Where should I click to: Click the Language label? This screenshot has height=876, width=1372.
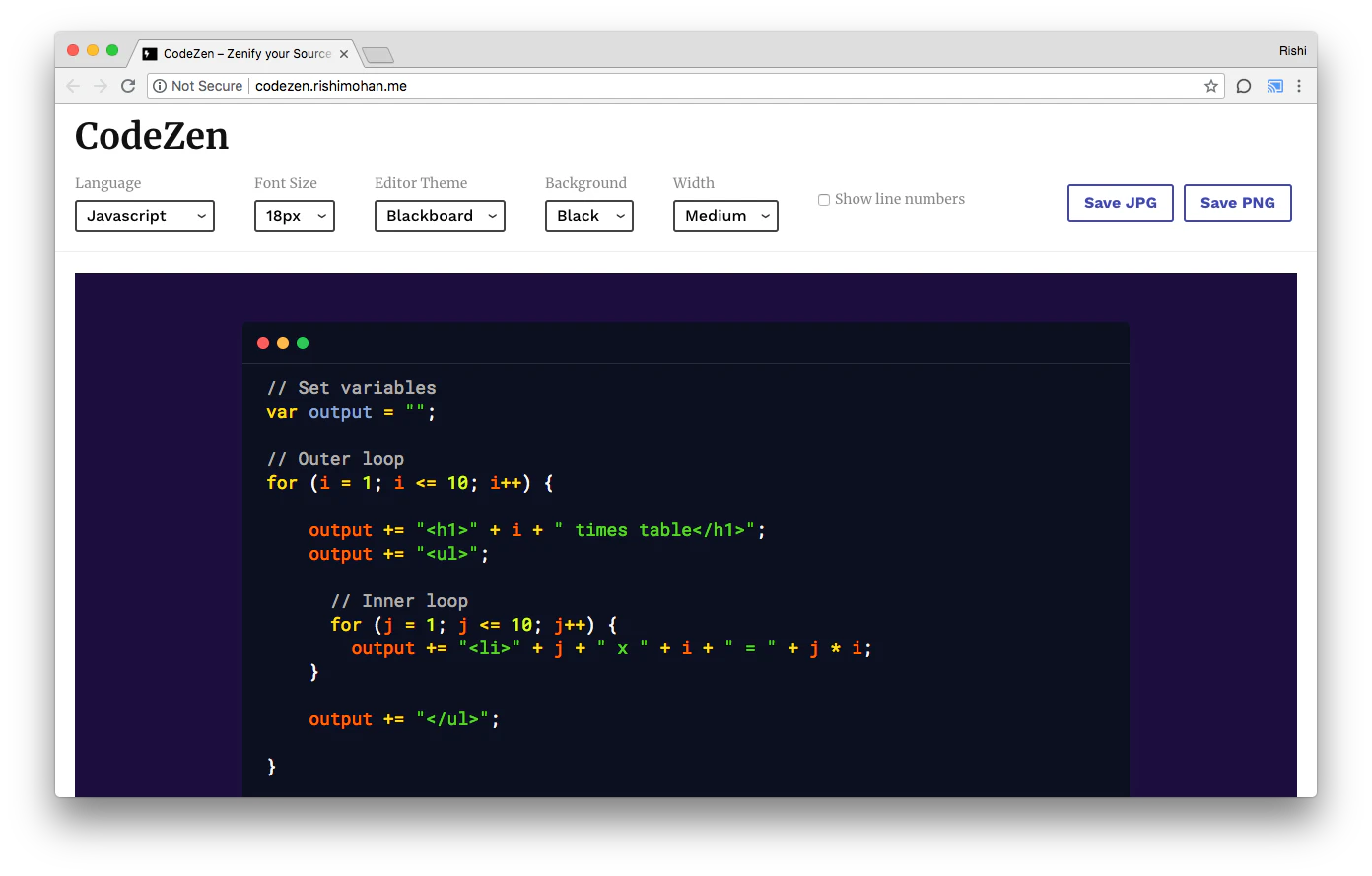click(x=108, y=183)
